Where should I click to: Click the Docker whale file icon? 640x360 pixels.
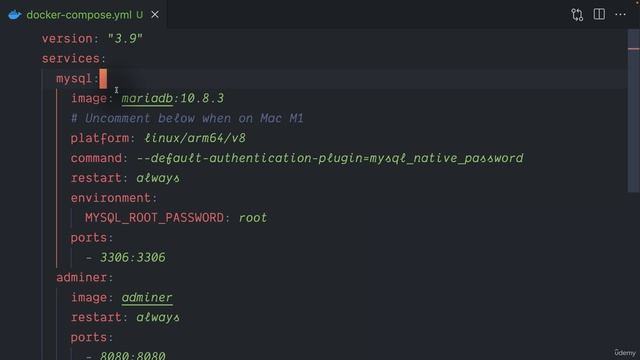coord(14,15)
